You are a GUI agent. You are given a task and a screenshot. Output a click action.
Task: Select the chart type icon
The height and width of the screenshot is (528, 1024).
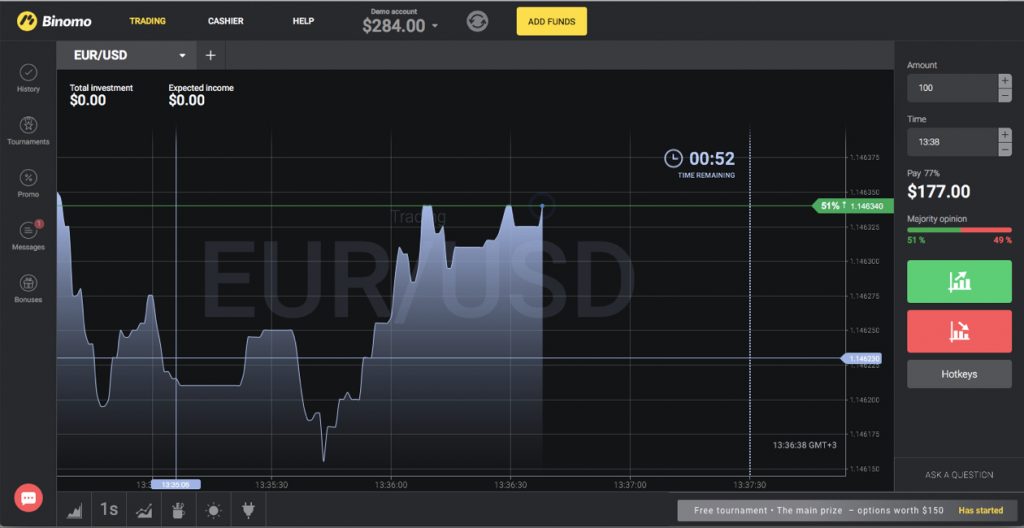[x=75, y=510]
